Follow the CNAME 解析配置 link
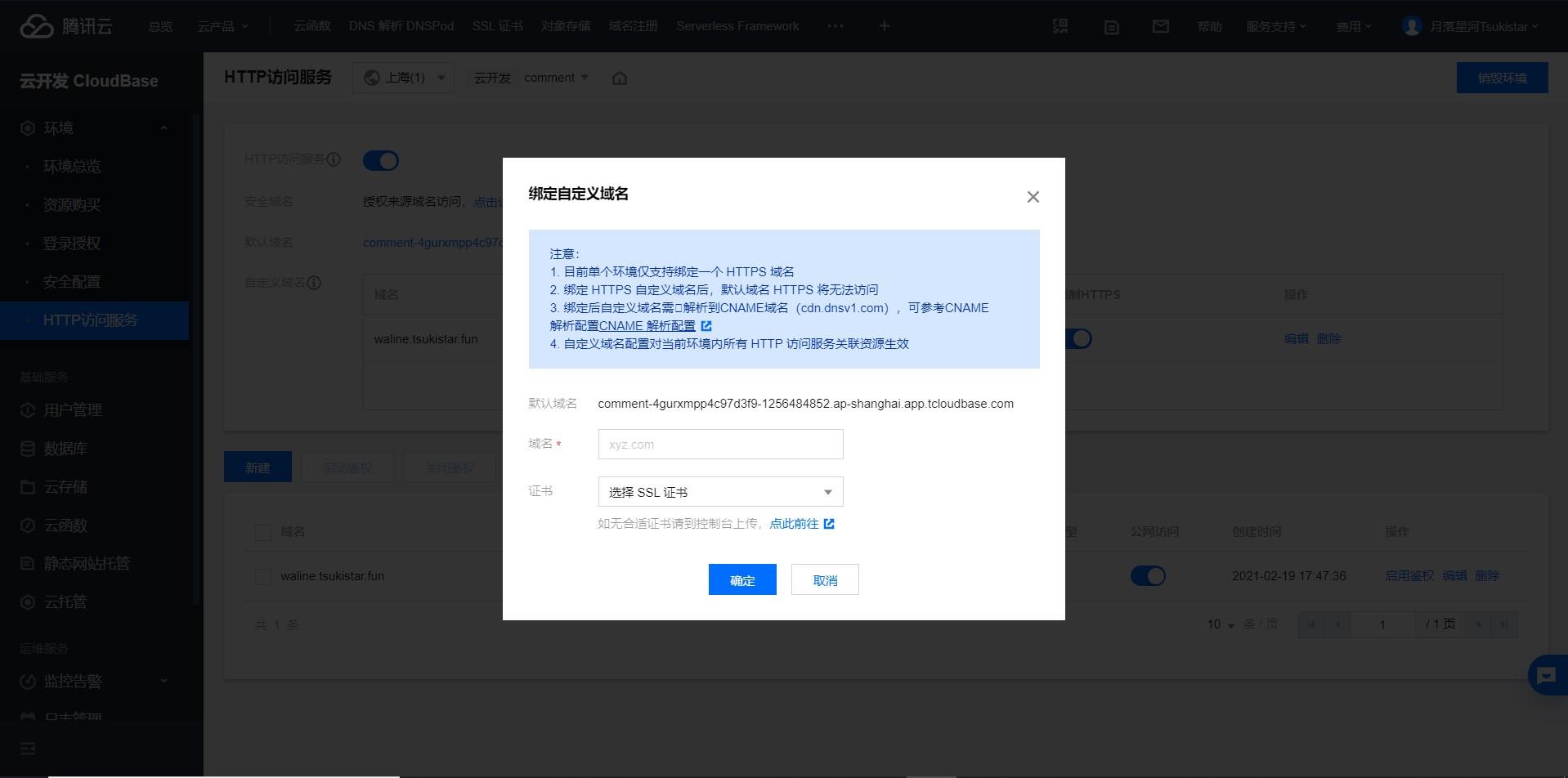Viewport: 1568px width, 778px height. 647,326
